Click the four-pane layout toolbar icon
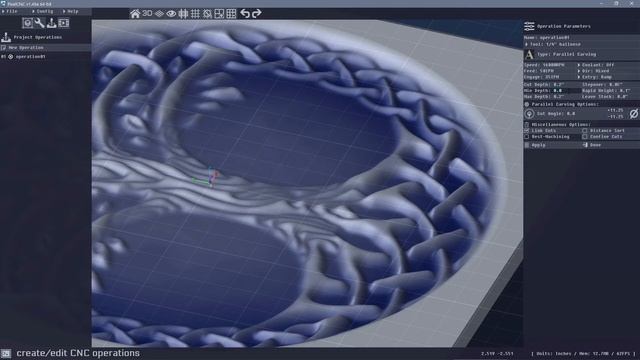The image size is (640, 360). coord(231,14)
